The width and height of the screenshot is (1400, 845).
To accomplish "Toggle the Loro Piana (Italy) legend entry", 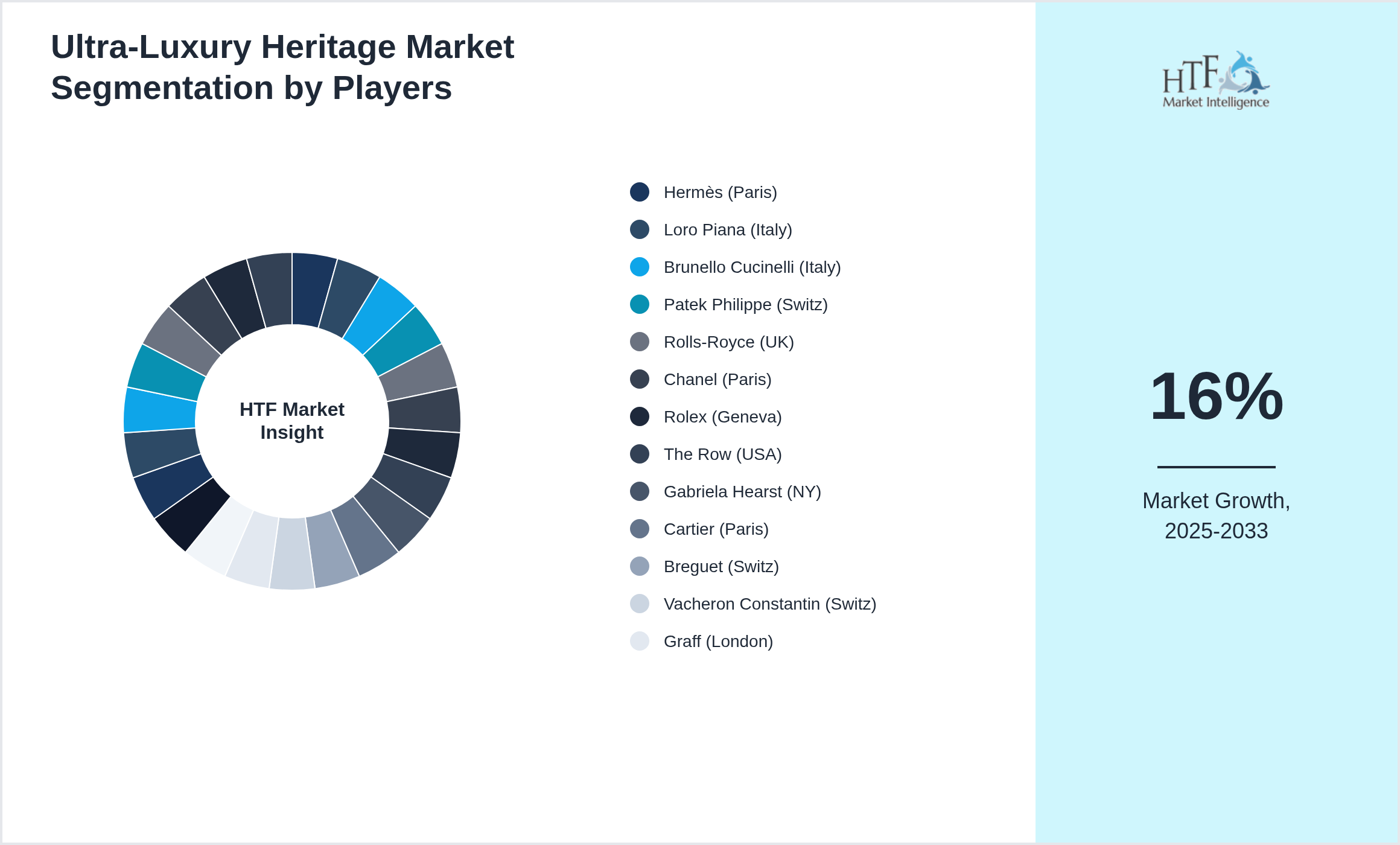I will pos(728,229).
